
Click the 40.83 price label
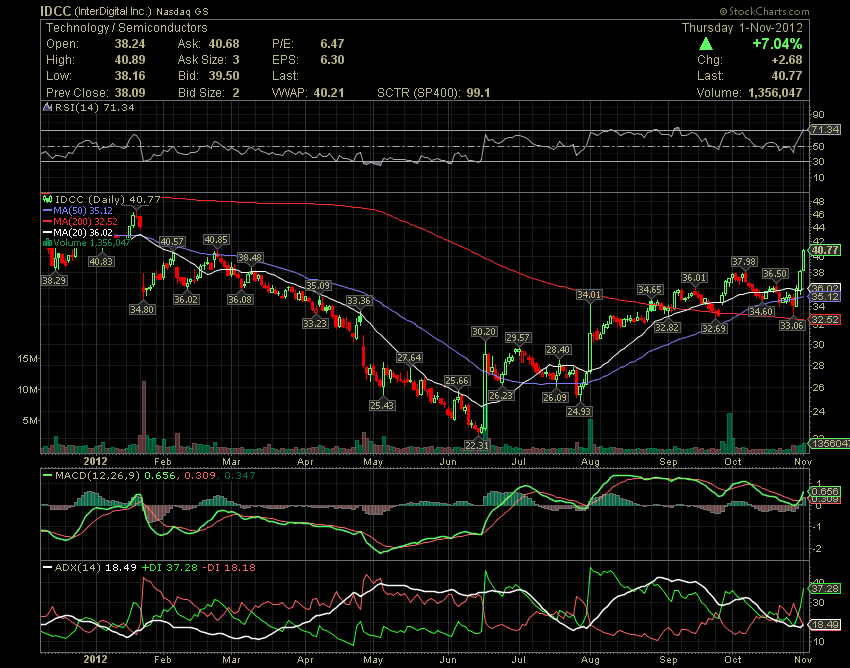tap(101, 261)
